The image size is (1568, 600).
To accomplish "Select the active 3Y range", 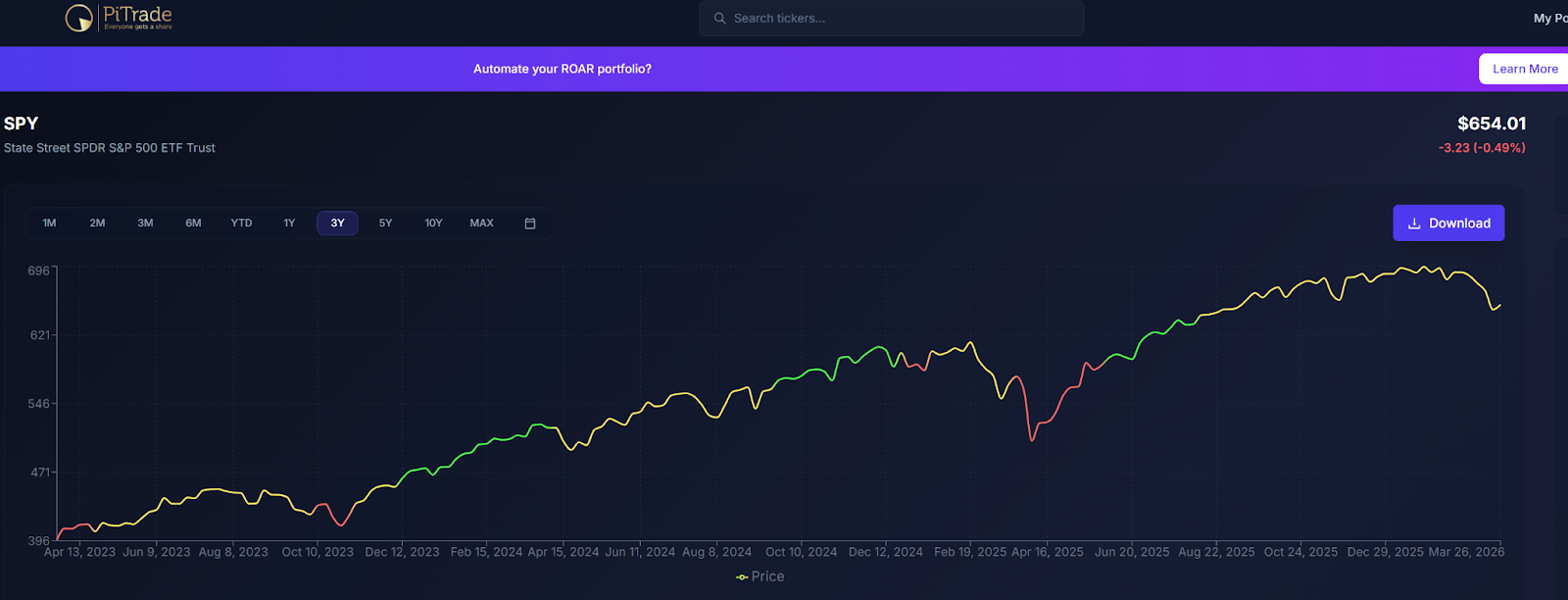I will tap(337, 224).
